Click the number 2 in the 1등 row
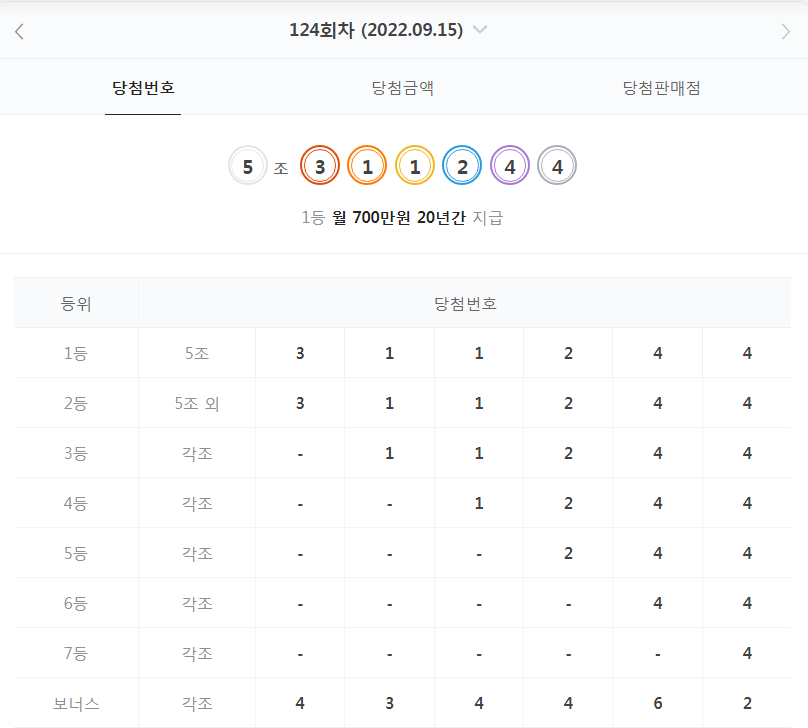Image resolution: width=808 pixels, height=728 pixels. pos(568,353)
